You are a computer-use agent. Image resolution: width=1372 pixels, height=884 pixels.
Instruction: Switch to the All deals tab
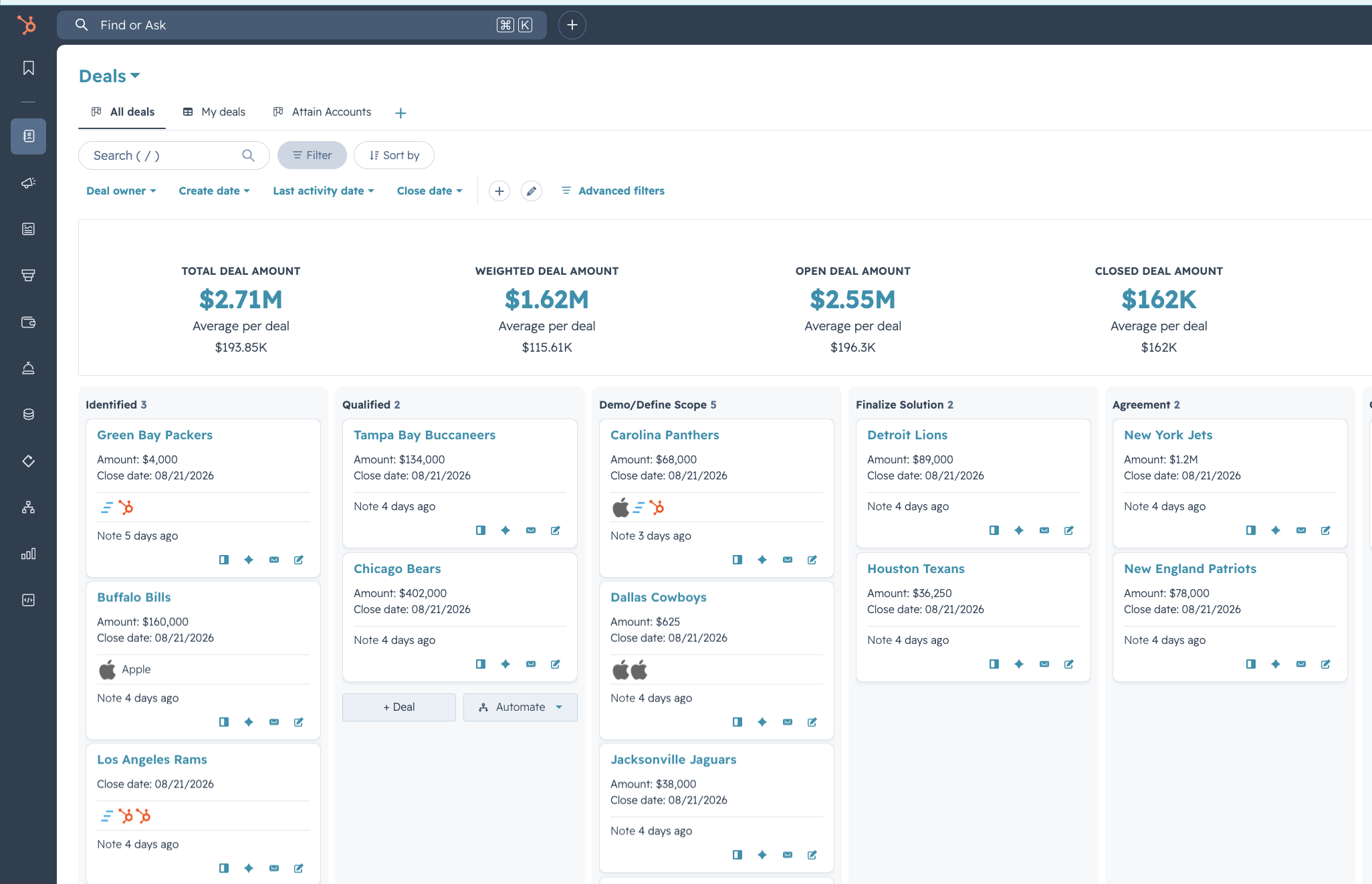pyautogui.click(x=122, y=112)
